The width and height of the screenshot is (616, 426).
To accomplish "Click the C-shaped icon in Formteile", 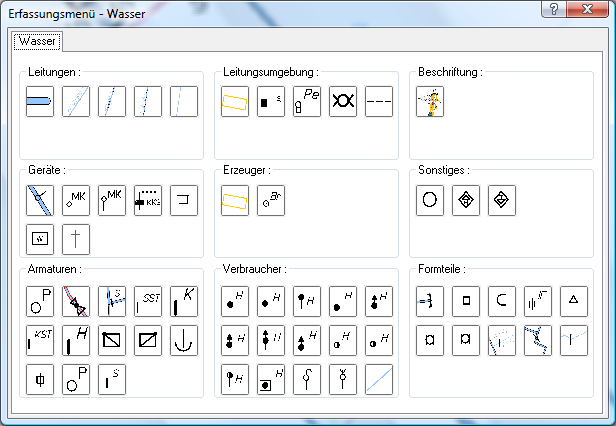I will tap(502, 301).
